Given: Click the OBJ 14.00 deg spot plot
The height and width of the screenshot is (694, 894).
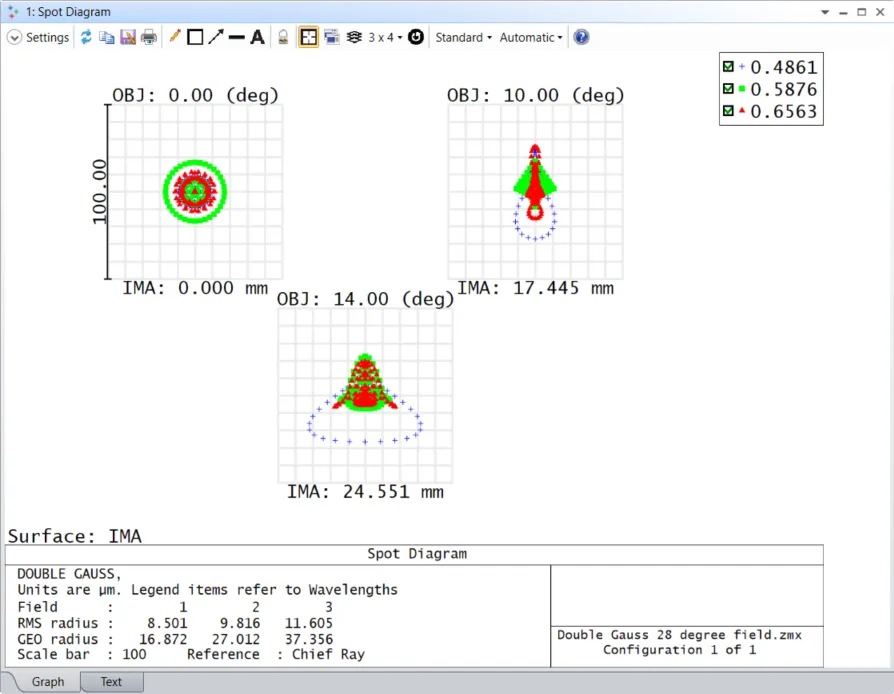Looking at the screenshot, I should click(365, 396).
